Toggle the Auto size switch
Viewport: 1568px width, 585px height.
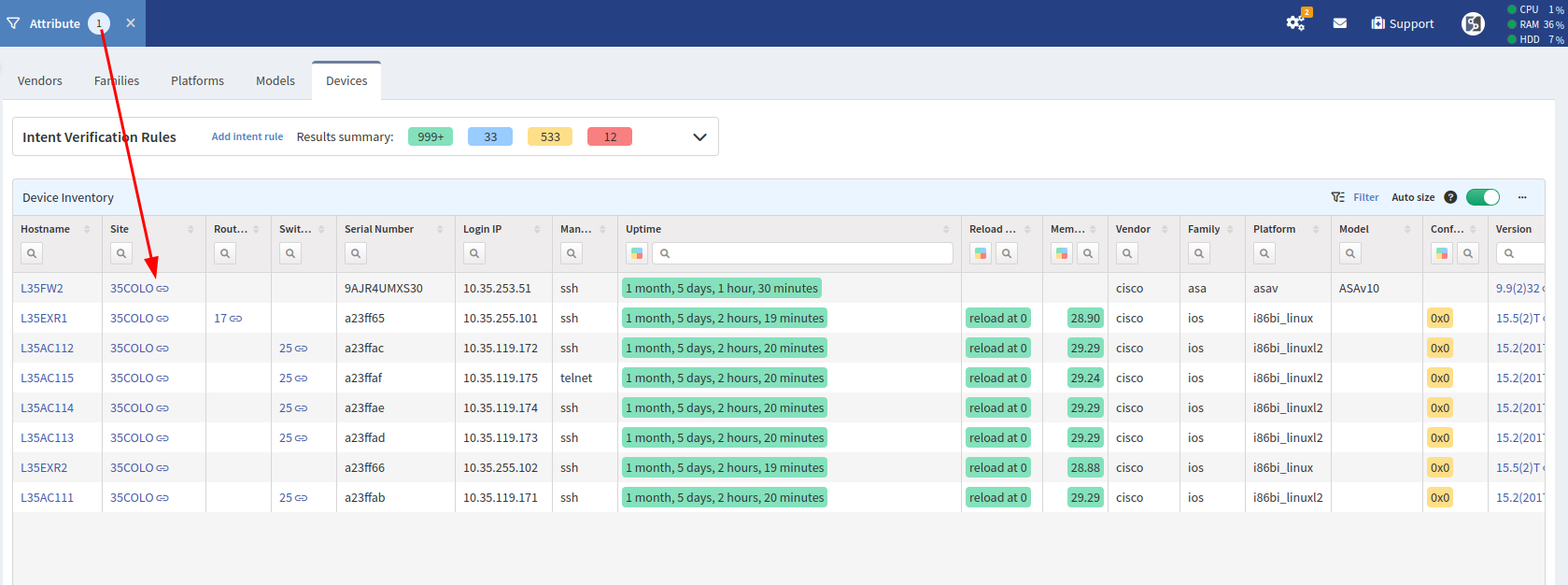pos(1483,197)
